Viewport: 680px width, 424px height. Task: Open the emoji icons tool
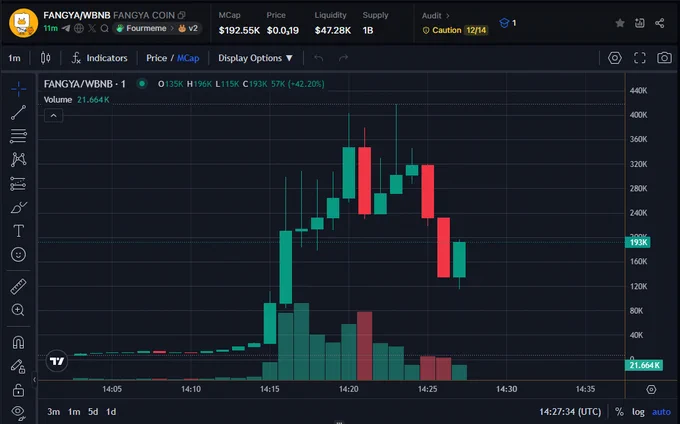[x=18, y=254]
